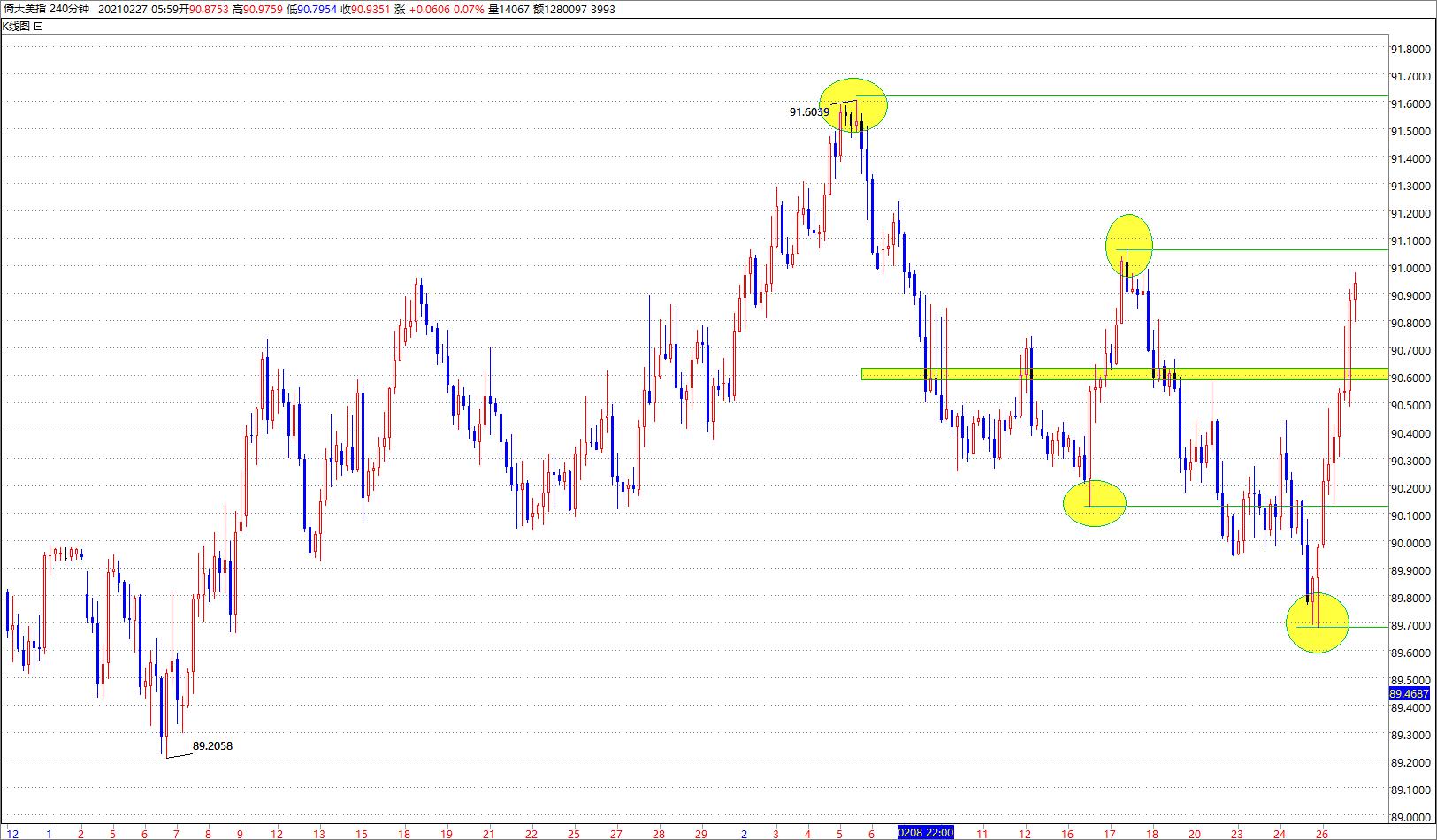
Task: Click the highlighted 89.4687 price tag
Action: coord(1410,694)
